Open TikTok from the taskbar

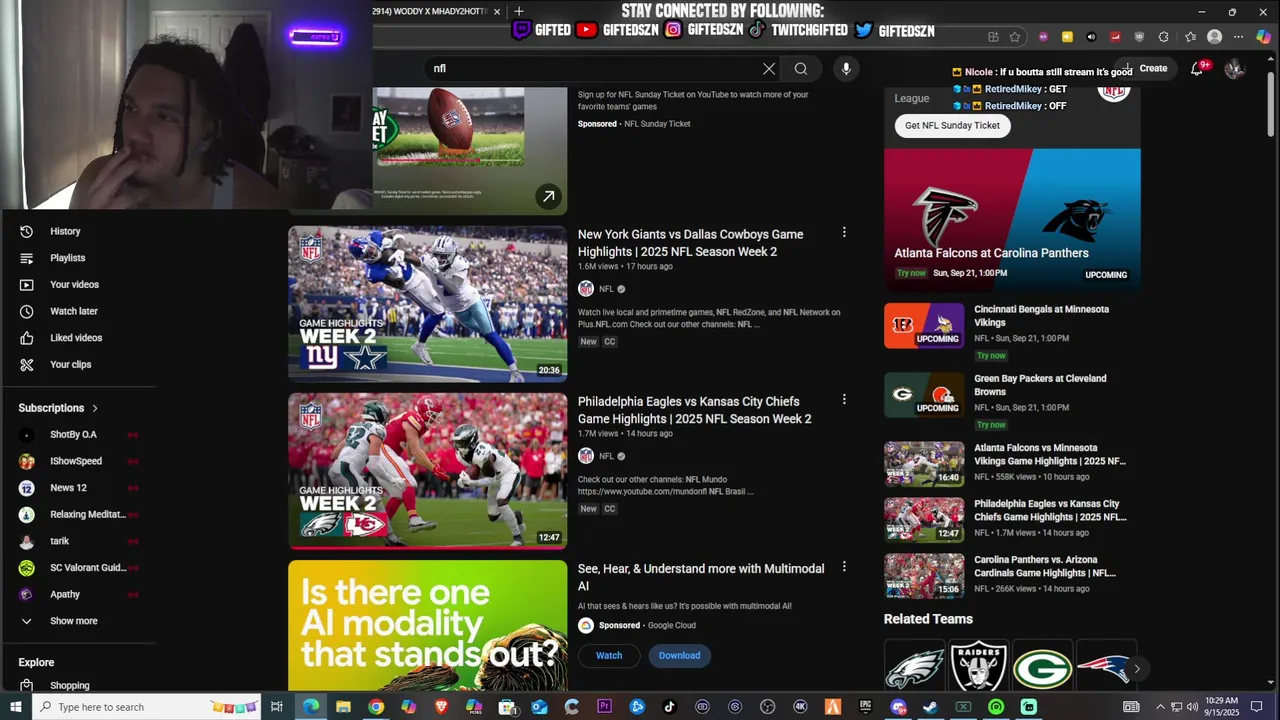(669, 707)
